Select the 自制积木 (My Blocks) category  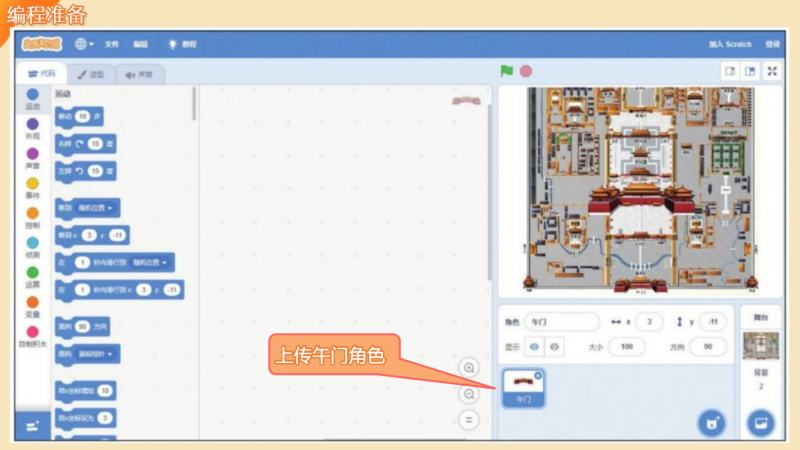click(33, 337)
